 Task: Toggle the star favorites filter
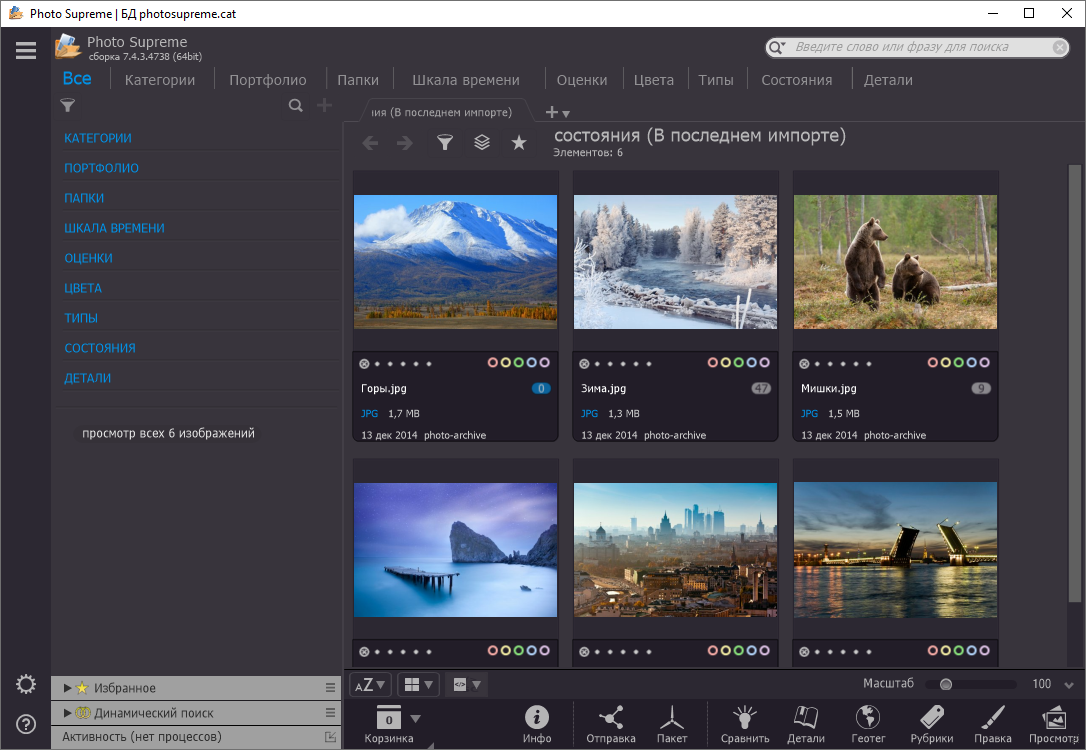518,142
